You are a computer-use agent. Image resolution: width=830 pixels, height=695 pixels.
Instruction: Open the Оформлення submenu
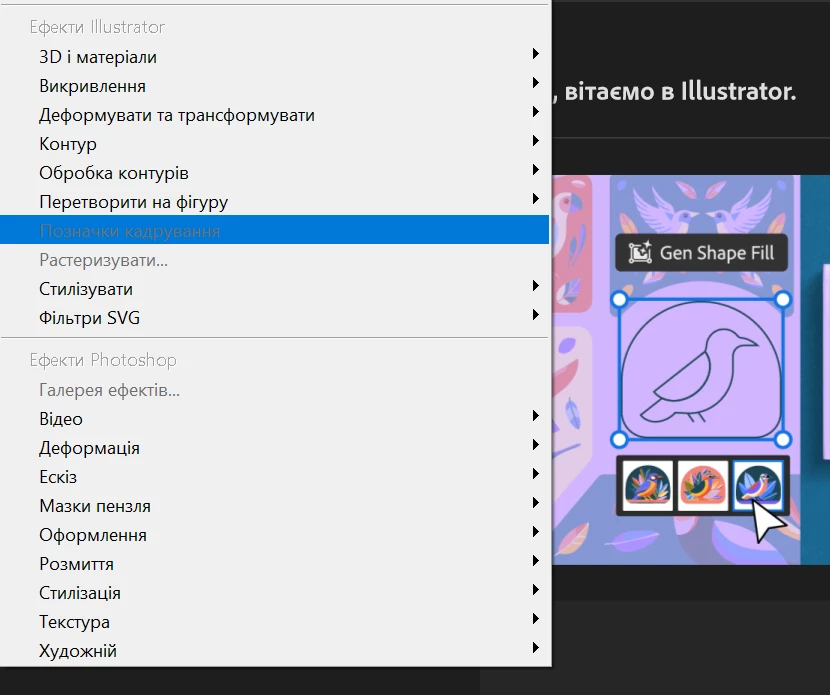pos(275,535)
